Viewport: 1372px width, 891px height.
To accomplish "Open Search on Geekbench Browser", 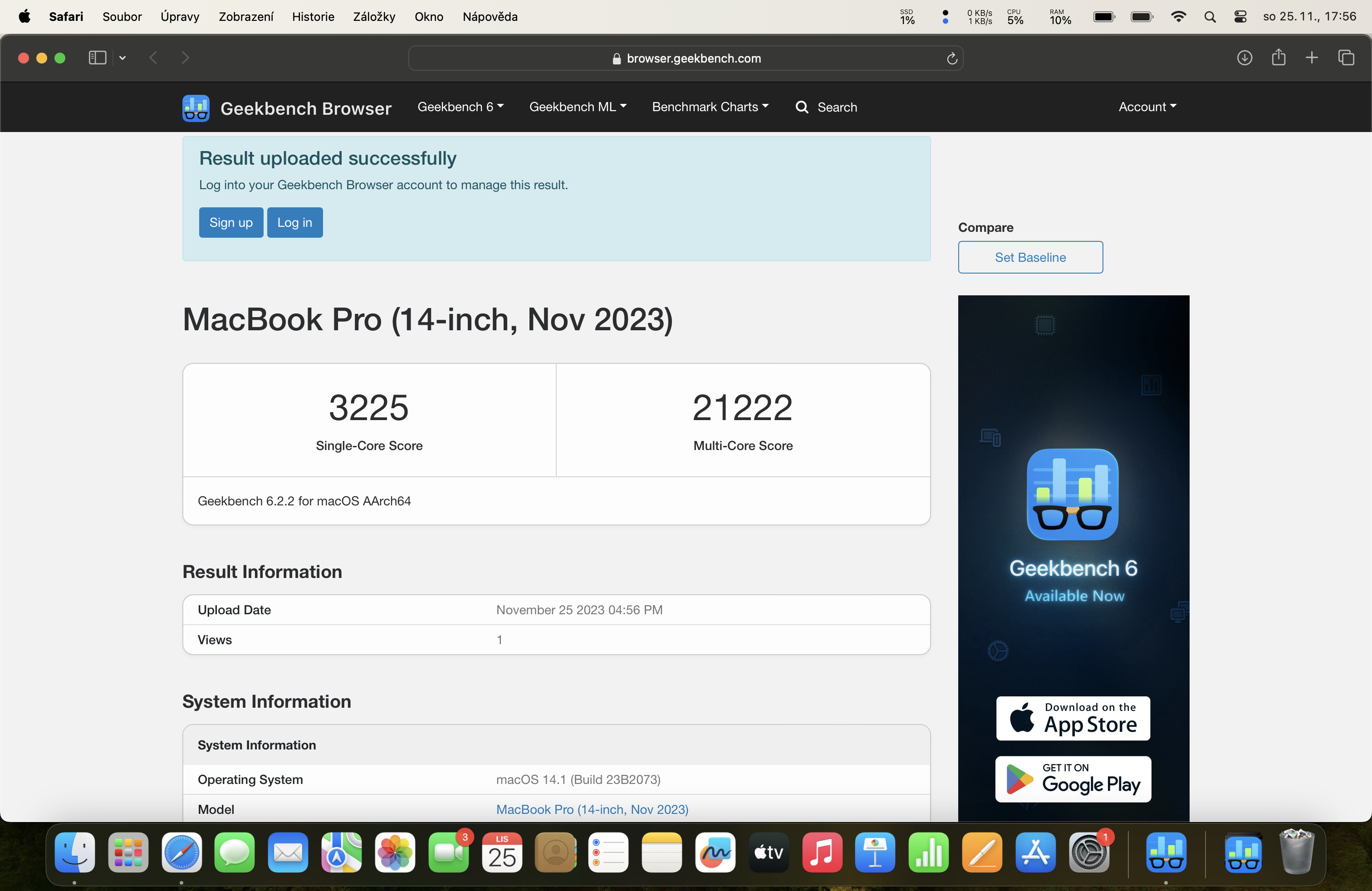I will (x=827, y=107).
